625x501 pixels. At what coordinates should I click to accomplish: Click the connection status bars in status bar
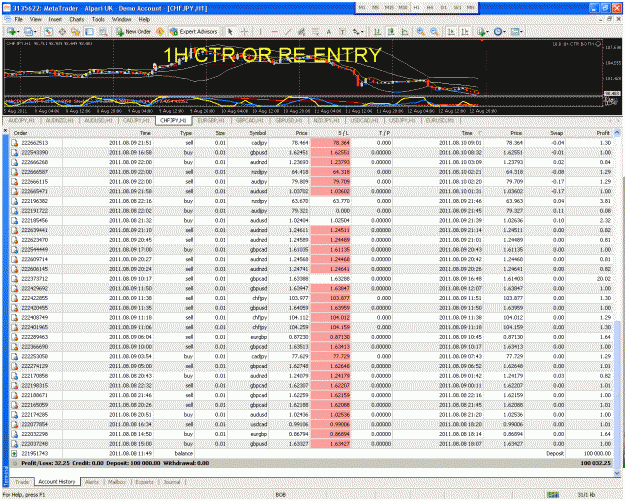click(553, 495)
